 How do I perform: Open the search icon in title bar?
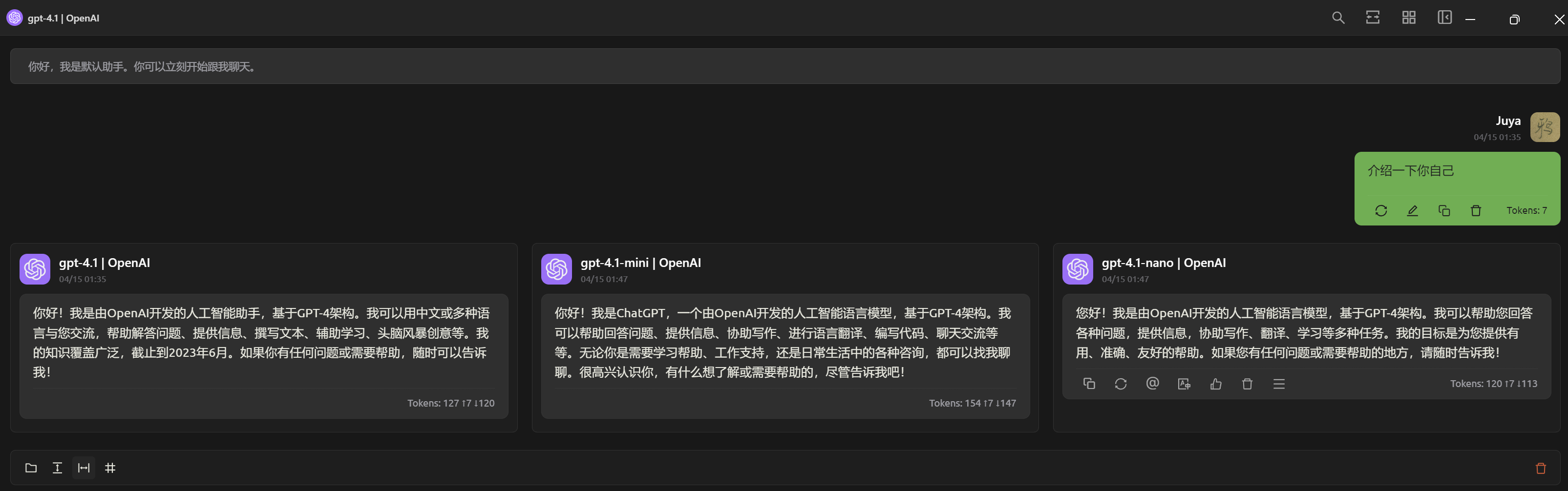[x=1338, y=18]
